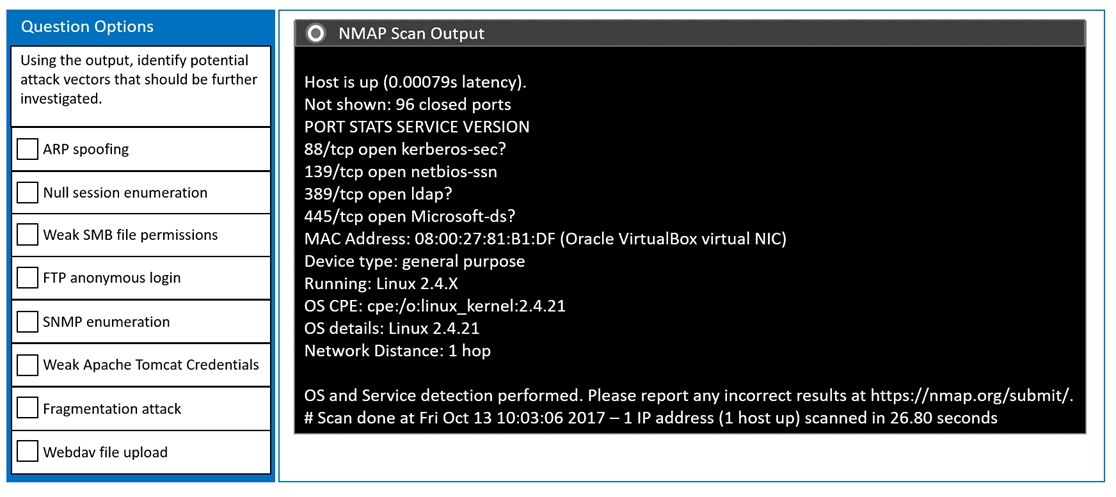
Task: Select the Question Options header
Action: pyautogui.click(x=88, y=26)
